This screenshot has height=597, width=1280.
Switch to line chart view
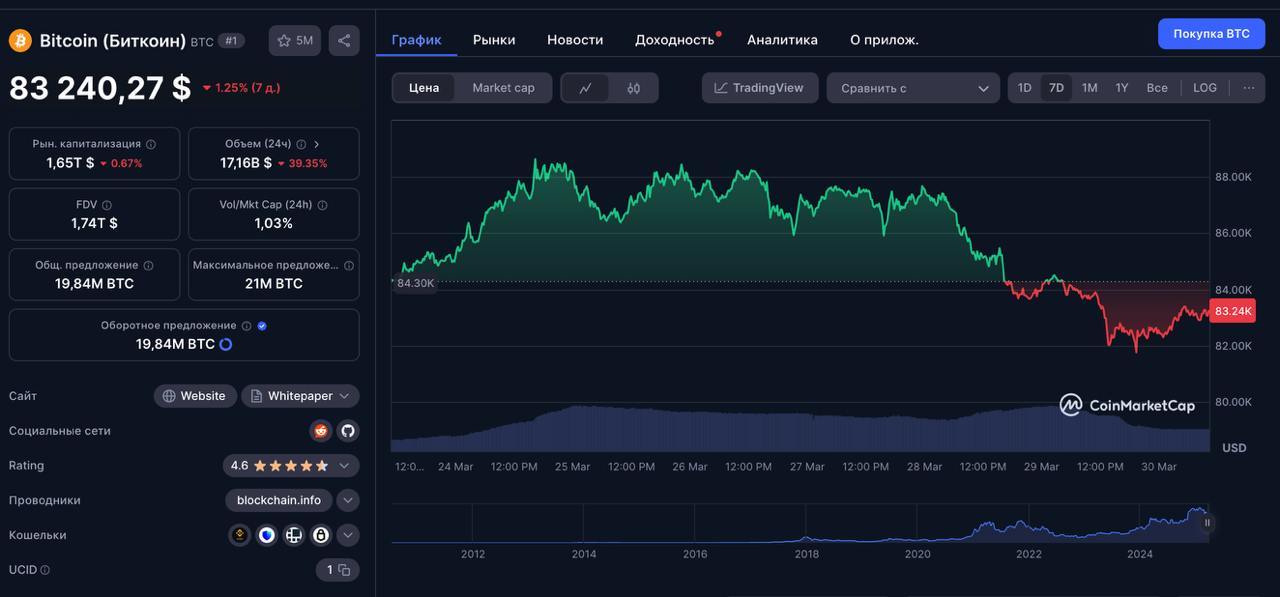(586, 88)
